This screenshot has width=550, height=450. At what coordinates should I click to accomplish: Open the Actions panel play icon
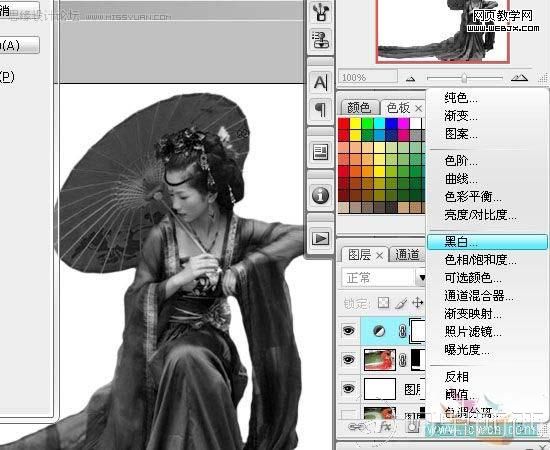(x=320, y=238)
